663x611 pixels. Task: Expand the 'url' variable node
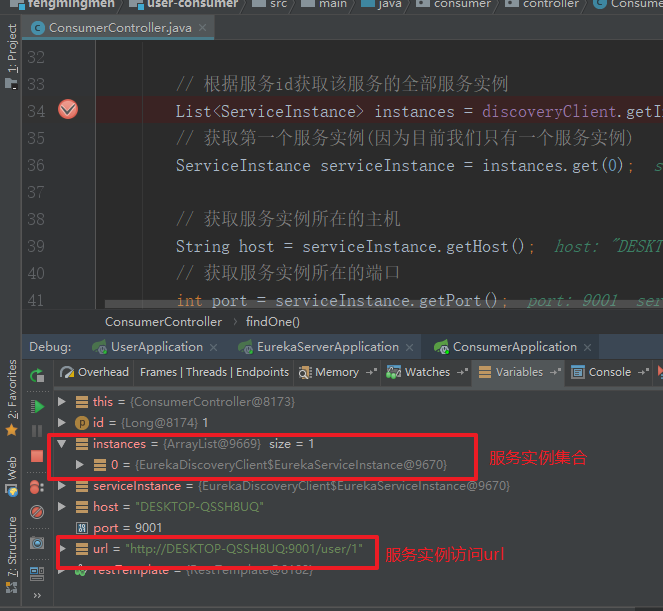coord(63,549)
